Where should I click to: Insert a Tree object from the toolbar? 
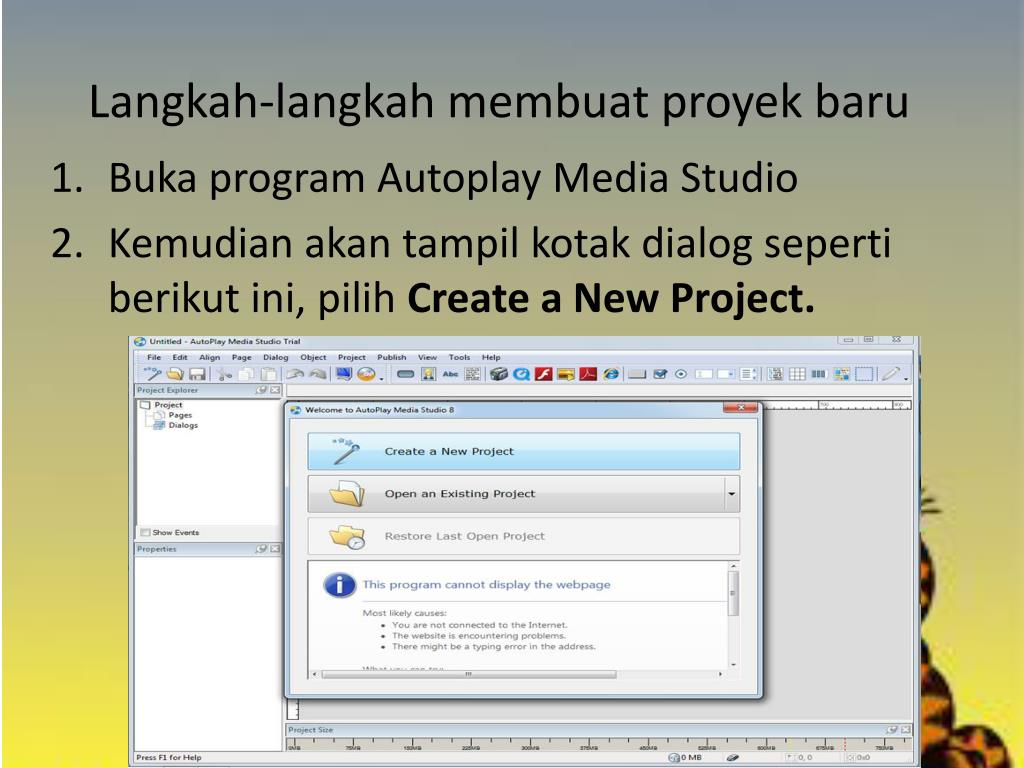775,374
